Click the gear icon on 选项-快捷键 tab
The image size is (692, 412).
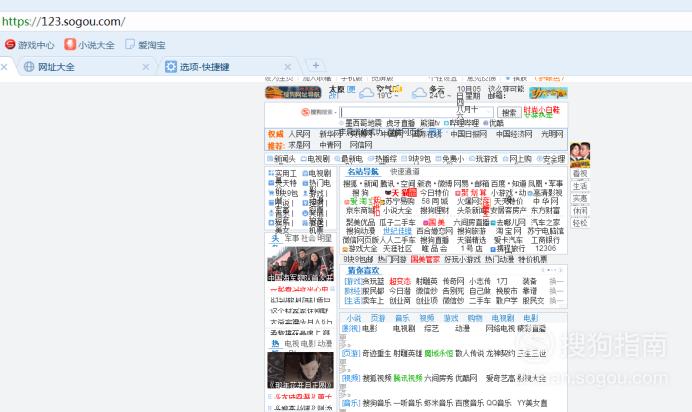pyautogui.click(x=171, y=67)
